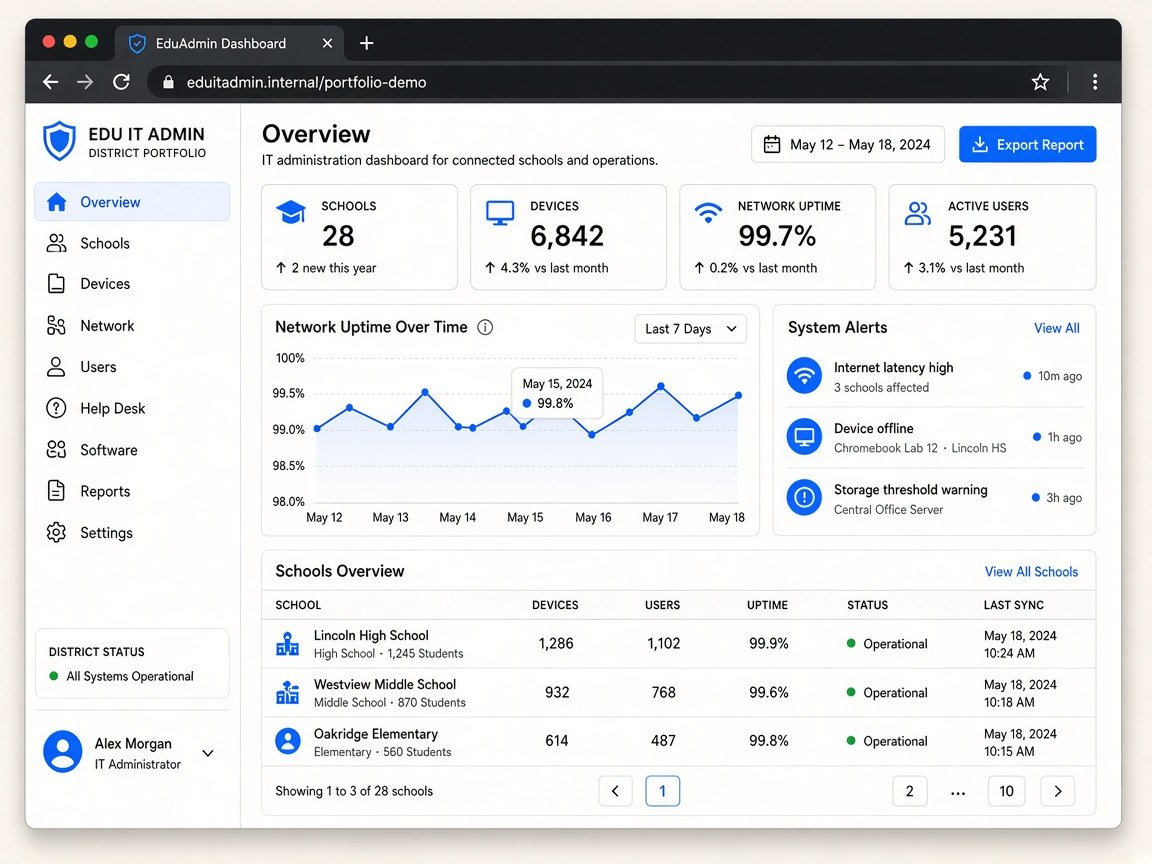This screenshot has height=864, width=1152.
Task: Click the May 17 peak point on the uptime chart
Action: pyautogui.click(x=661, y=386)
